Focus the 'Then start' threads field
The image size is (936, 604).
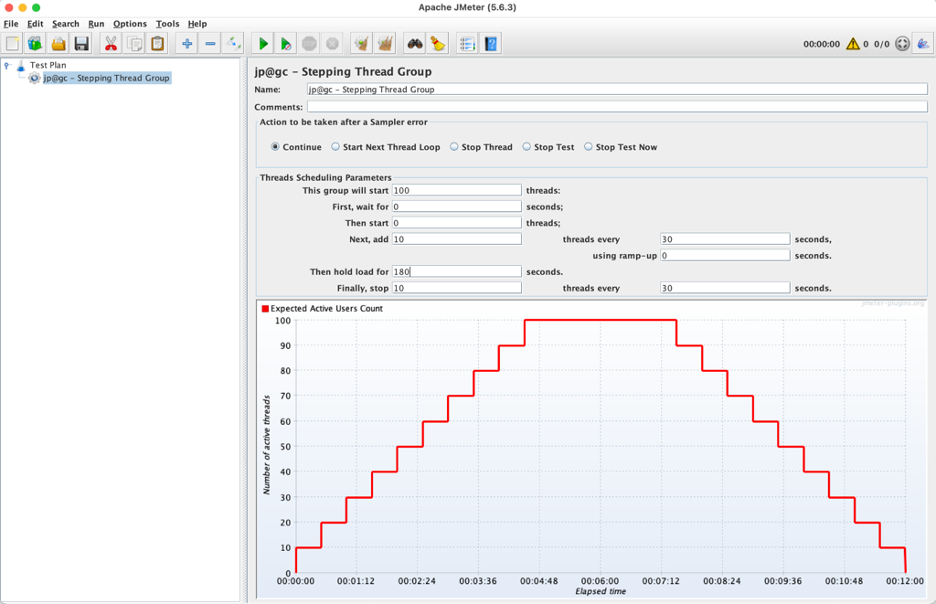[x=457, y=223]
